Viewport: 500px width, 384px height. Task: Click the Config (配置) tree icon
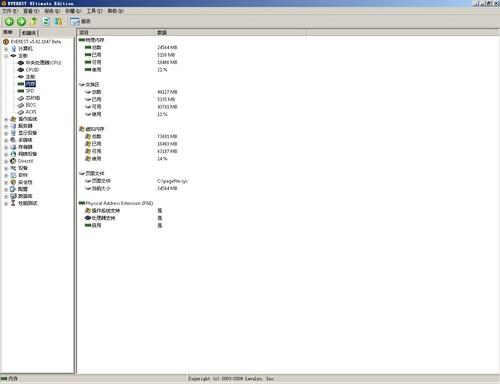point(13,189)
